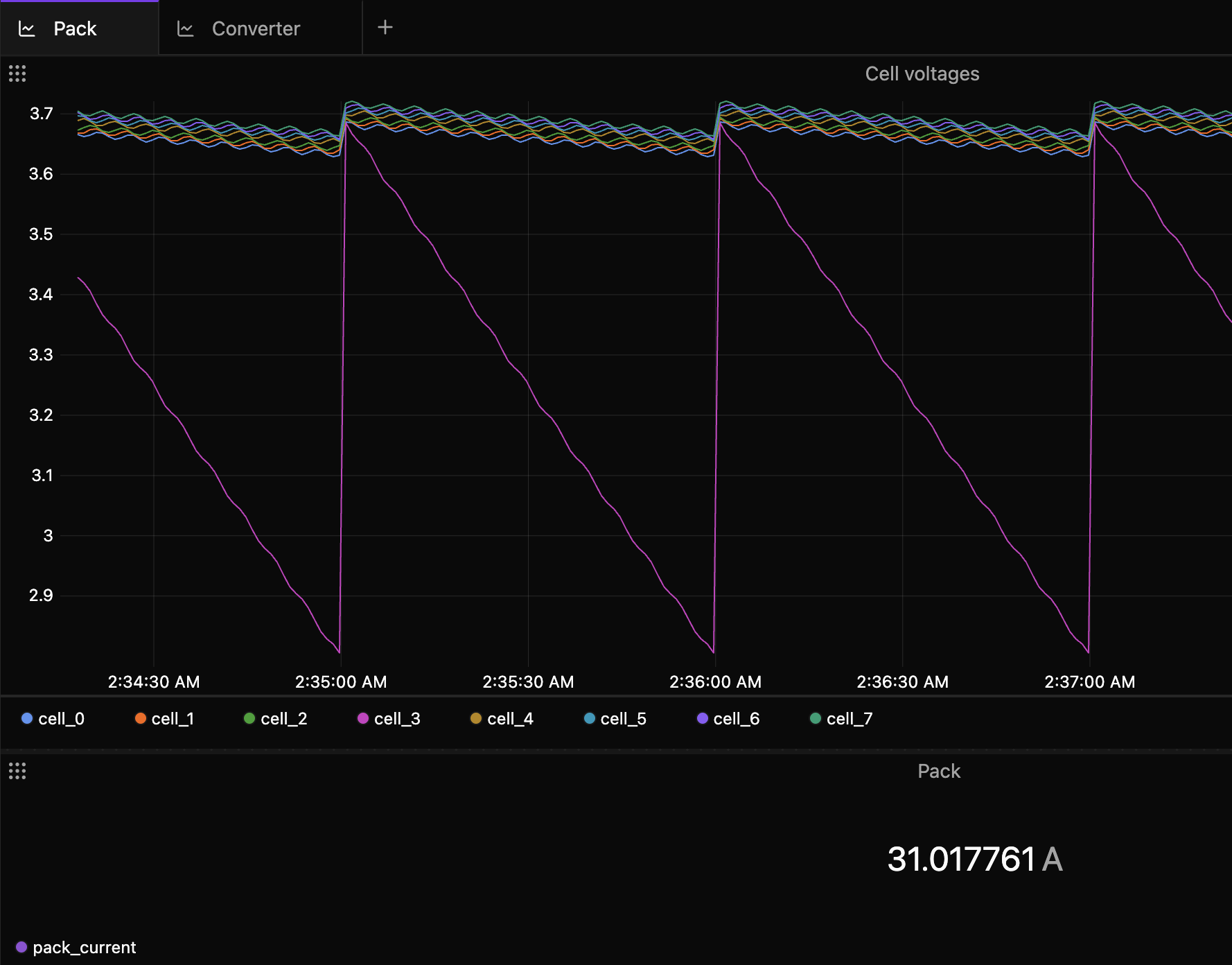Click the 3.5 voltage axis label
This screenshot has width=1232, height=965.
pos(41,234)
